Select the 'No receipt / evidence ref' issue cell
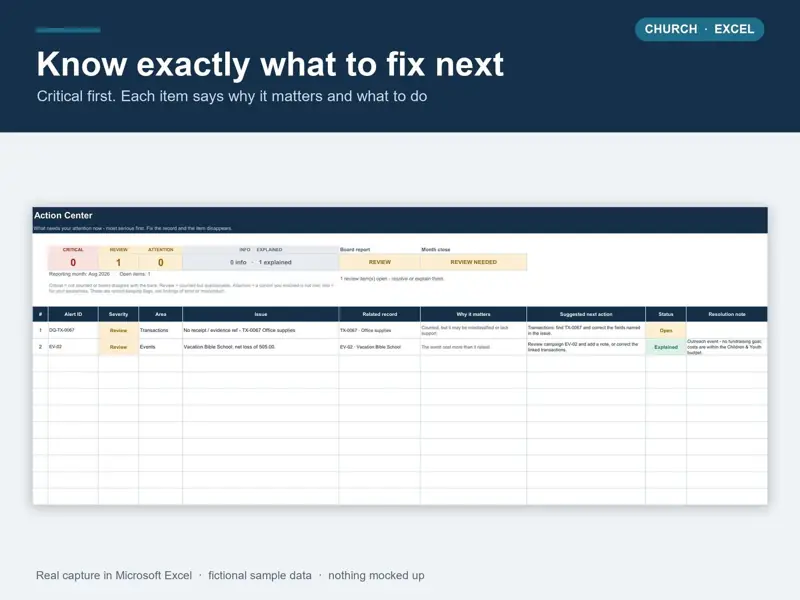 coord(261,330)
